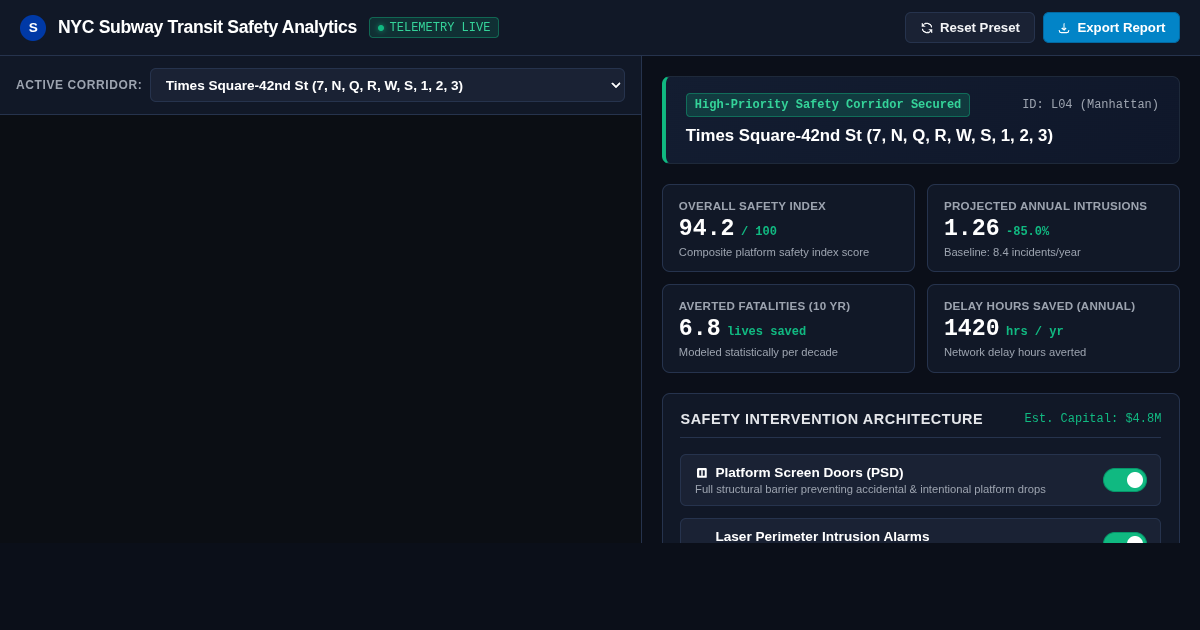Click the hrs / yr unit label

tap(1035, 332)
